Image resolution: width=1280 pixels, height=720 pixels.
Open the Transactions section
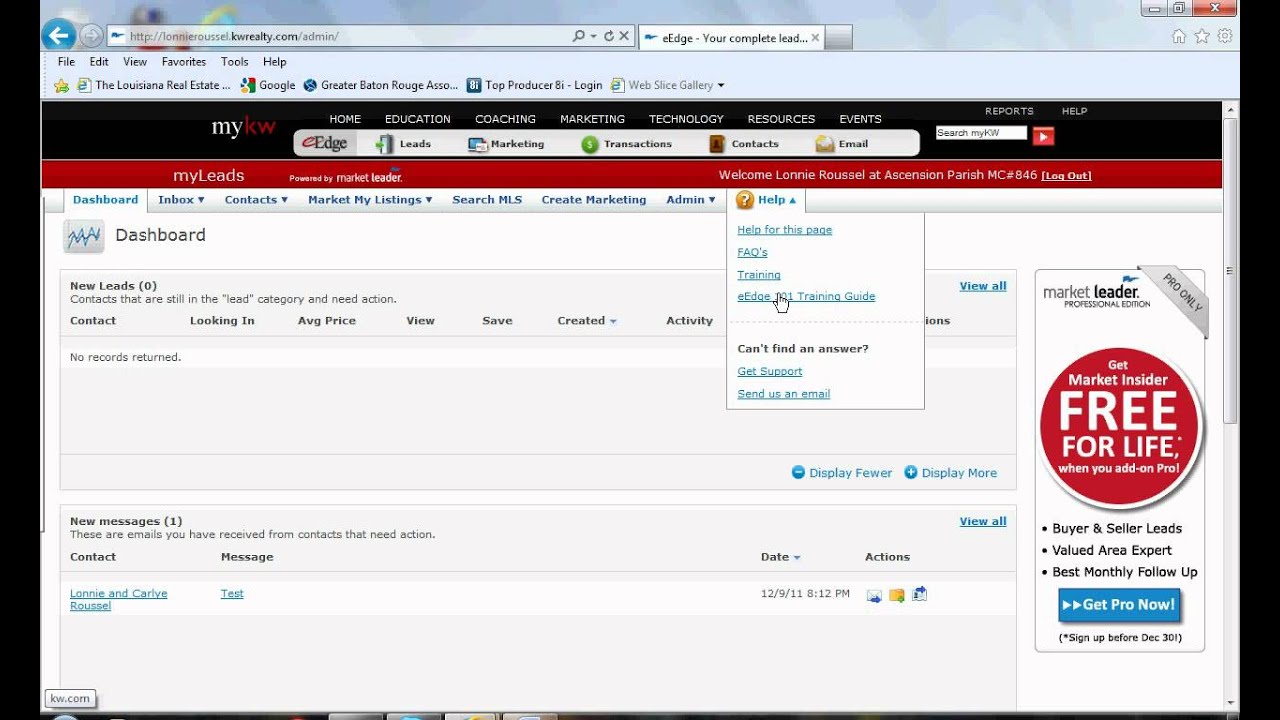[x=627, y=144]
